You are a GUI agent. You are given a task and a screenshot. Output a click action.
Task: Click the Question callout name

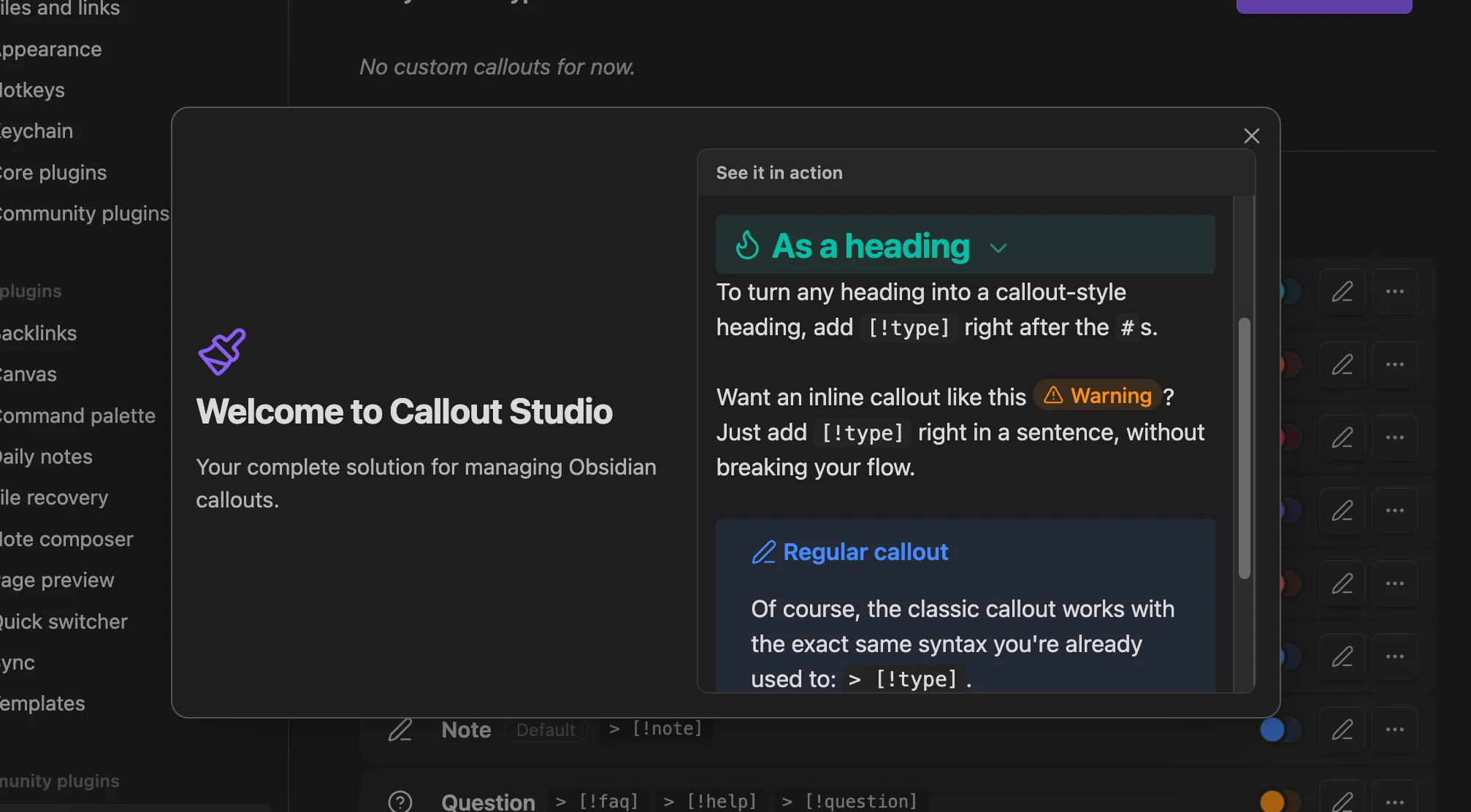click(x=488, y=801)
